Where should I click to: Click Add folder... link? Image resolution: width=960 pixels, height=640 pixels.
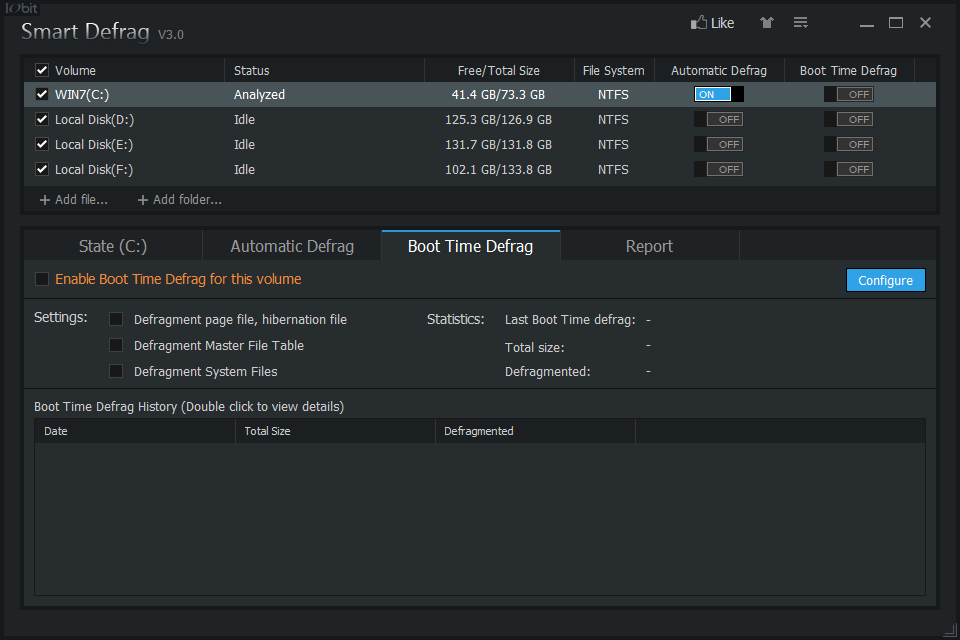[x=179, y=200]
